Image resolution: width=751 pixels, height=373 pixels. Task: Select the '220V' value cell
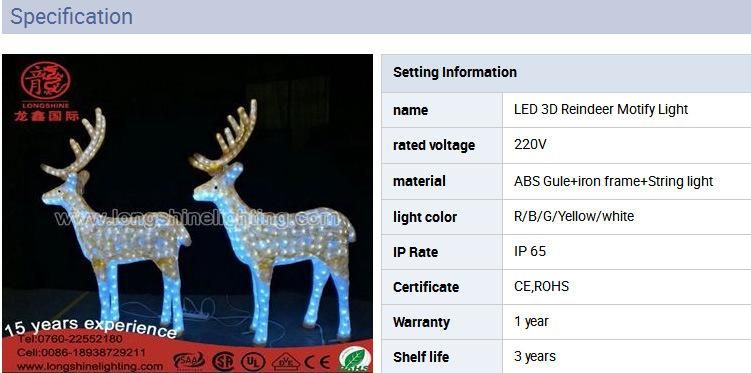[626, 145]
